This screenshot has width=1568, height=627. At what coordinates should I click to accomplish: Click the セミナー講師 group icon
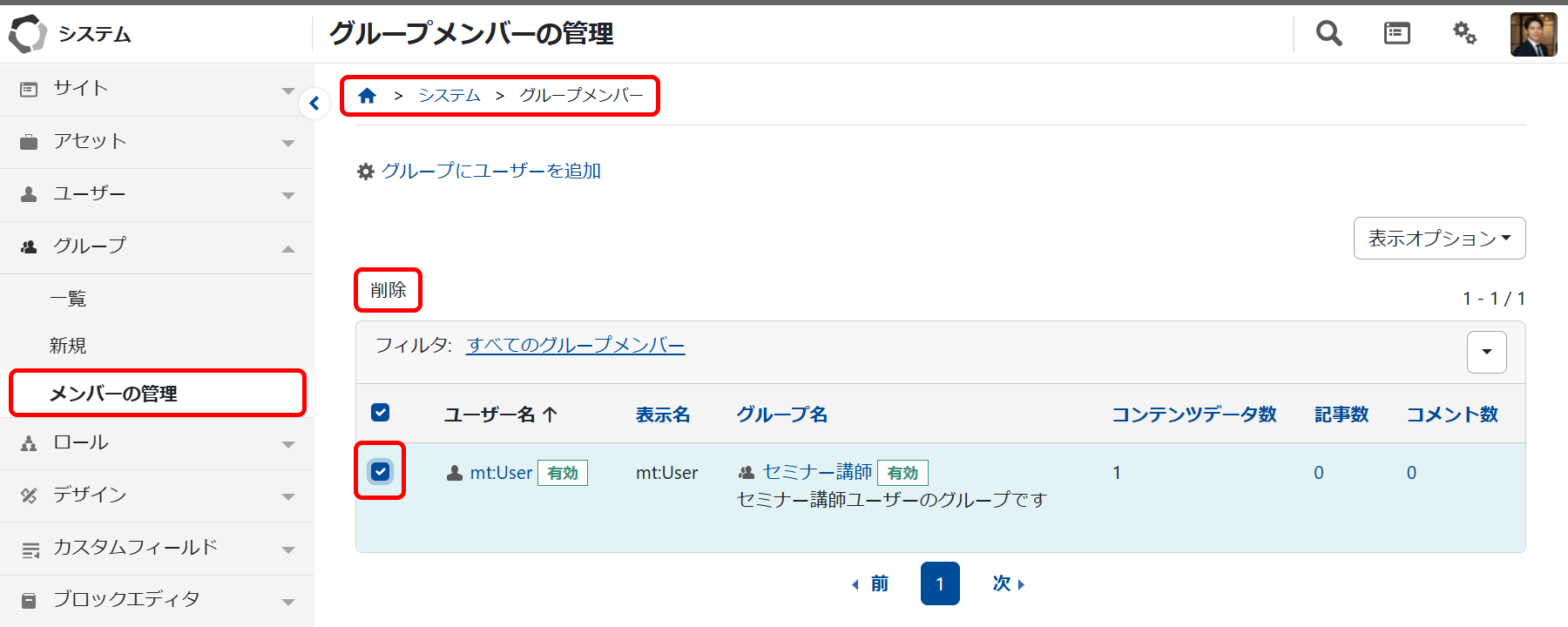747,473
